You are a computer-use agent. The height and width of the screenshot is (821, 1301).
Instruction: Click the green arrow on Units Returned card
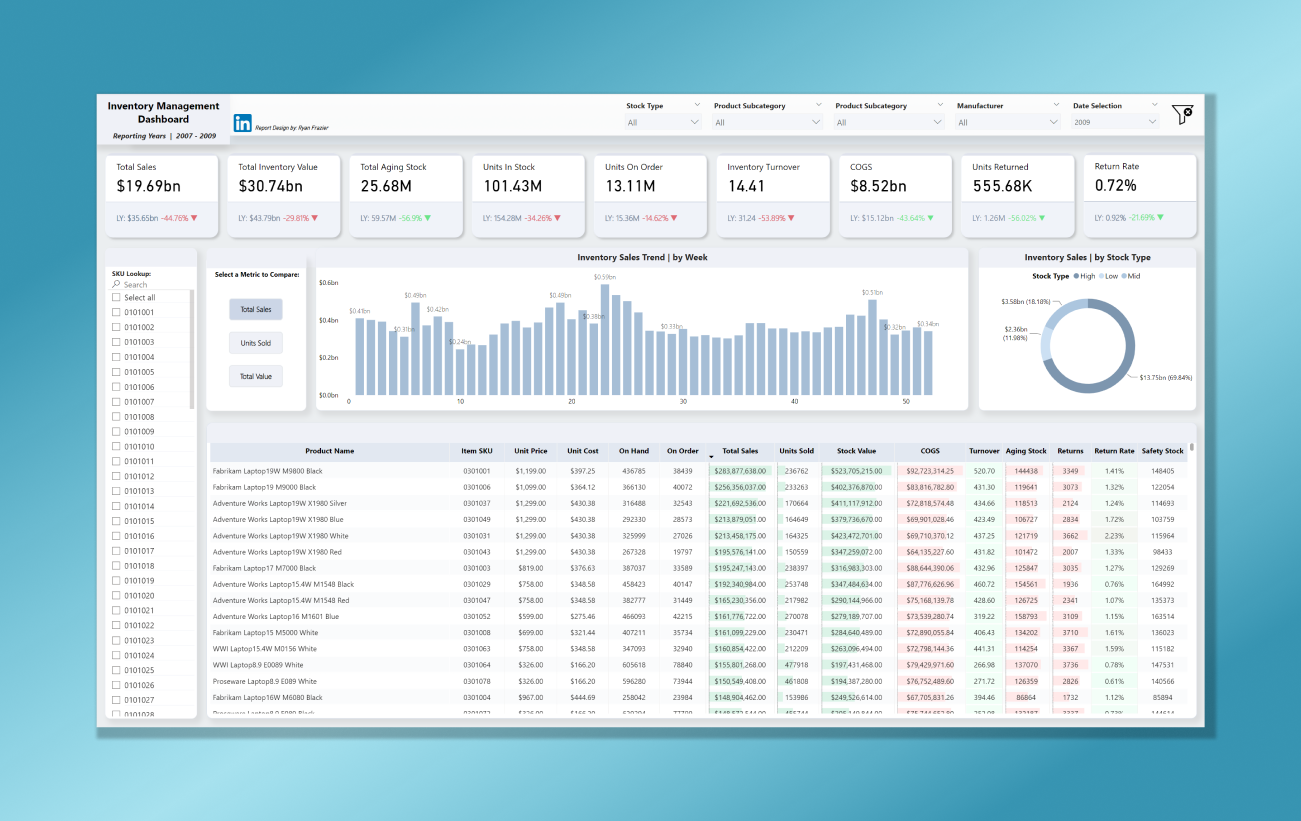[1041, 217]
